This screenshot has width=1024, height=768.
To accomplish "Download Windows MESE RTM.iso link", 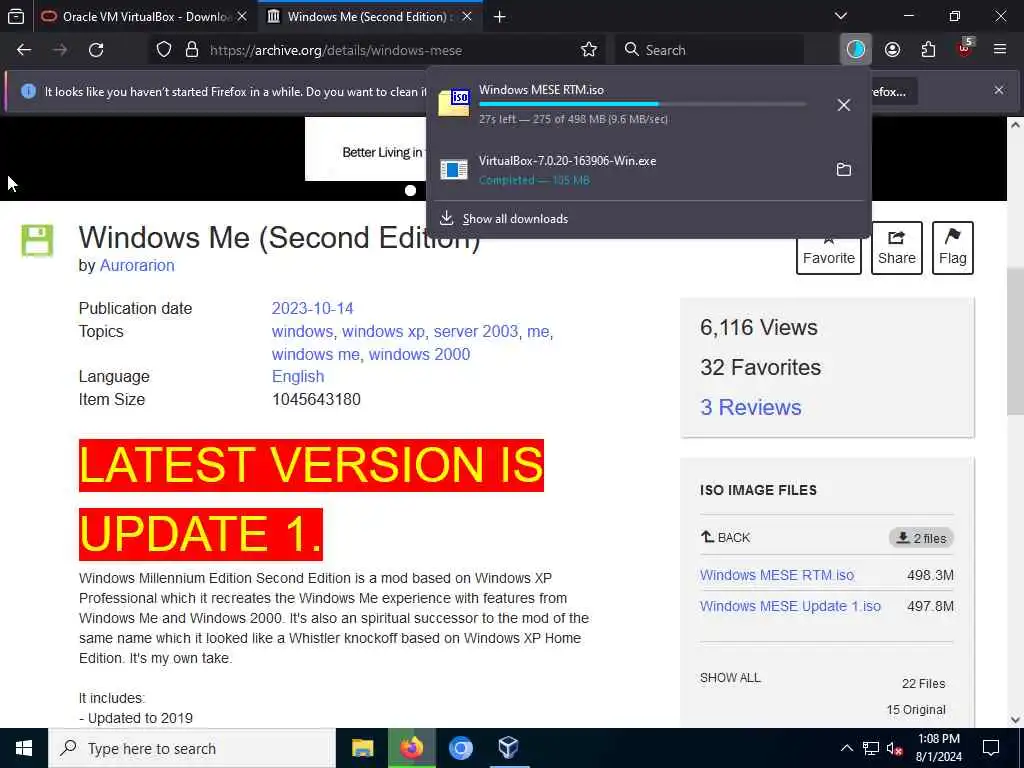I will tap(776, 575).
